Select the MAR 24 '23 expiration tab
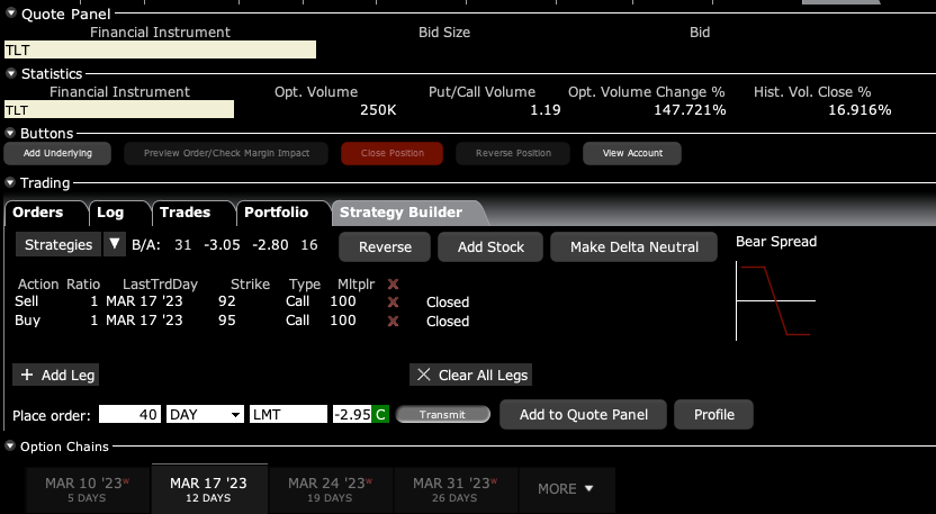This screenshot has width=936, height=514. [330, 489]
